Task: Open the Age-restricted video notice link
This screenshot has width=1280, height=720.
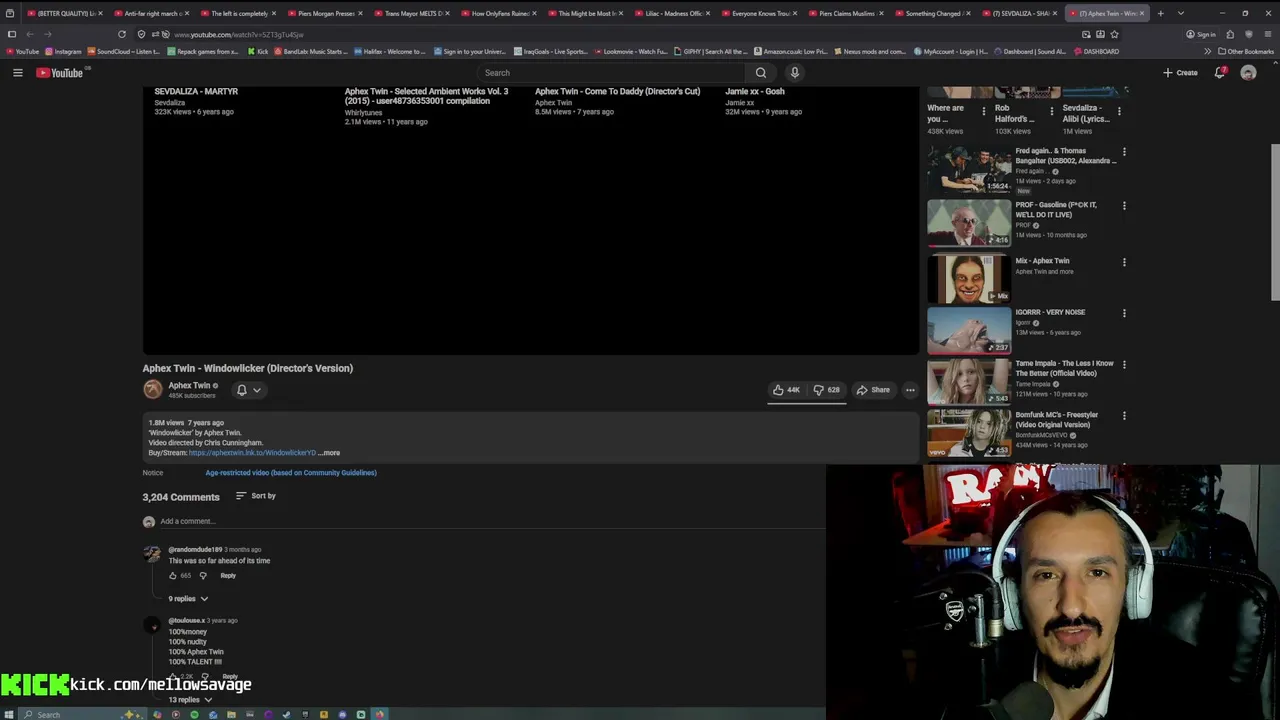Action: coord(291,473)
